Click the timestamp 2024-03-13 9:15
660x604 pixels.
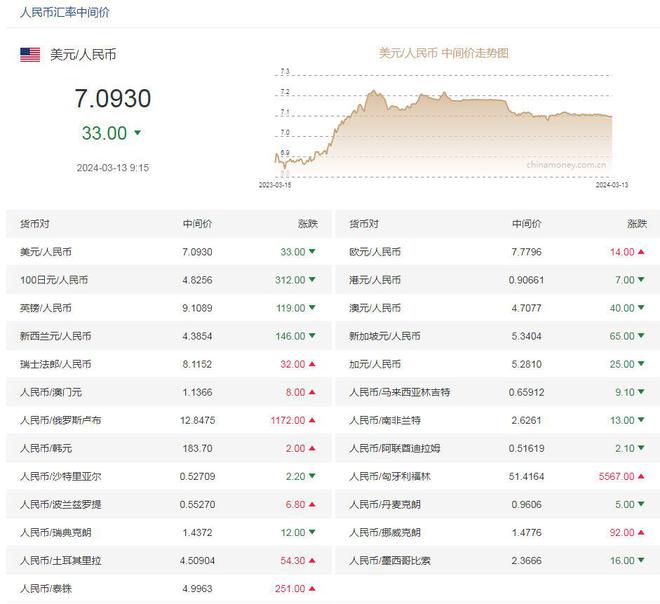tap(113, 168)
